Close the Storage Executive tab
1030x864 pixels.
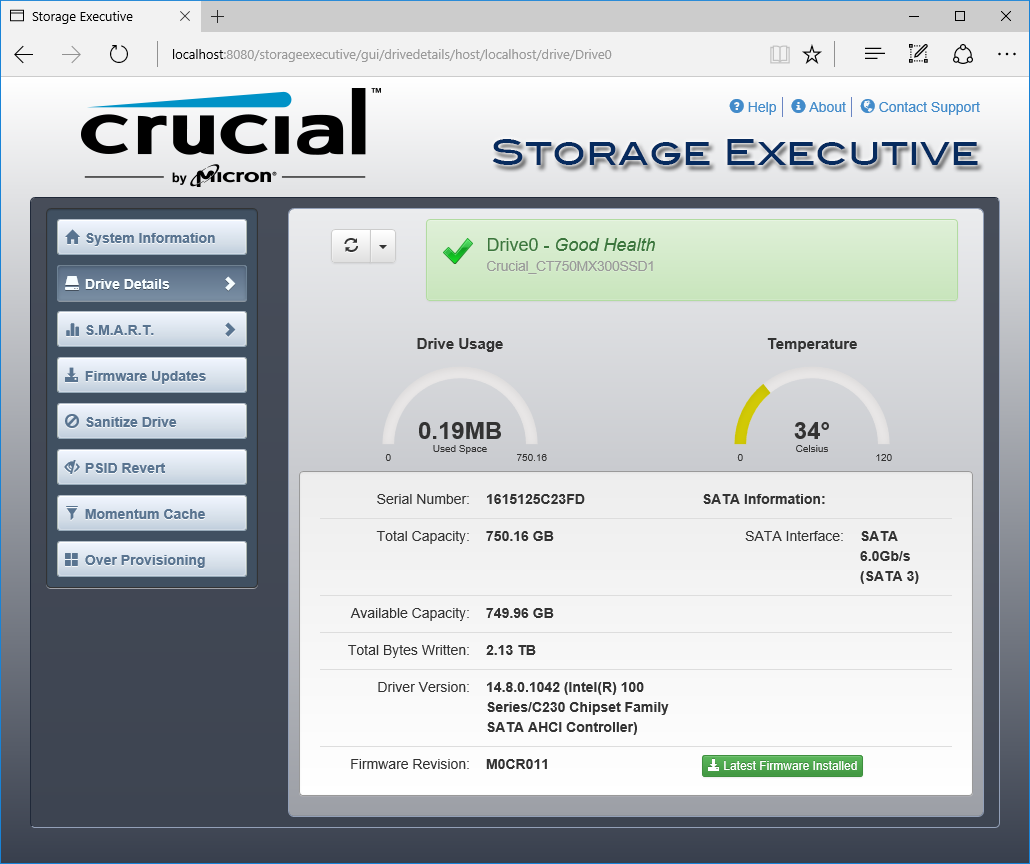[x=185, y=16]
